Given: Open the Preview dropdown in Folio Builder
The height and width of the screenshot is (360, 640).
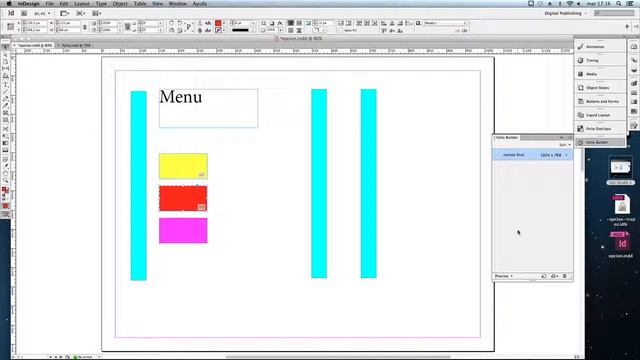Looking at the screenshot, I should (504, 276).
